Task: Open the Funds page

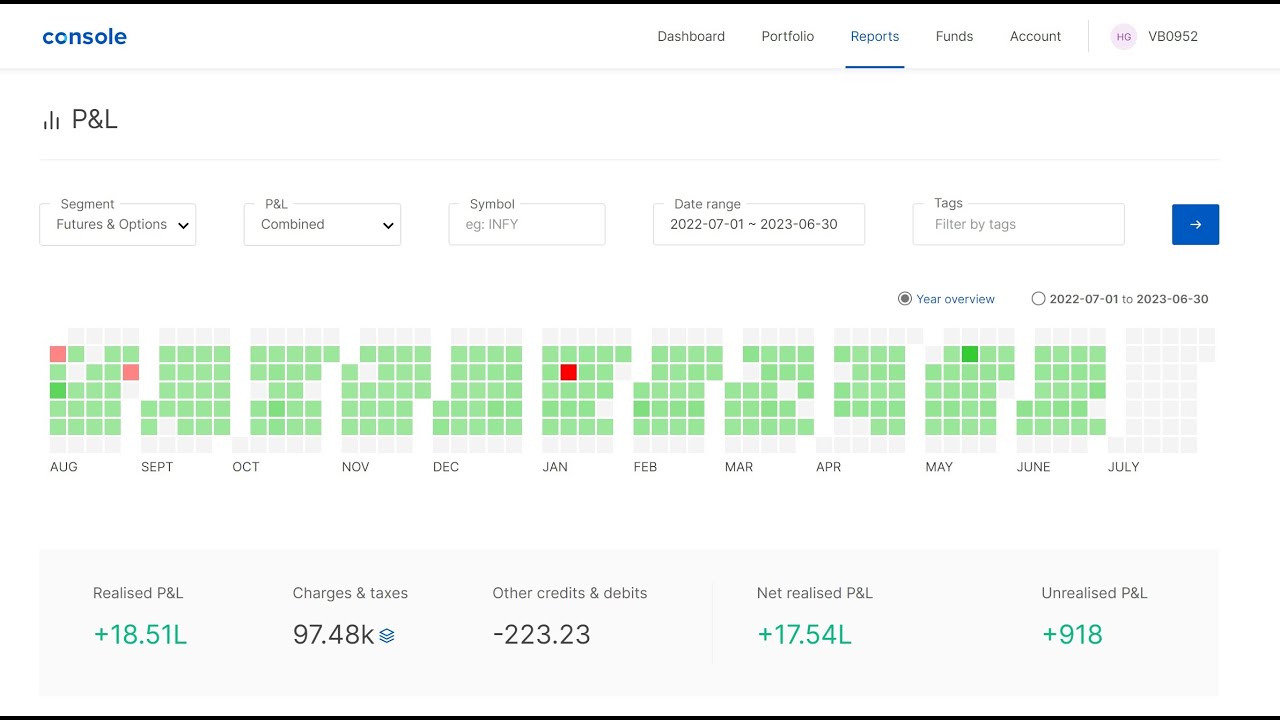Action: pyautogui.click(x=954, y=37)
